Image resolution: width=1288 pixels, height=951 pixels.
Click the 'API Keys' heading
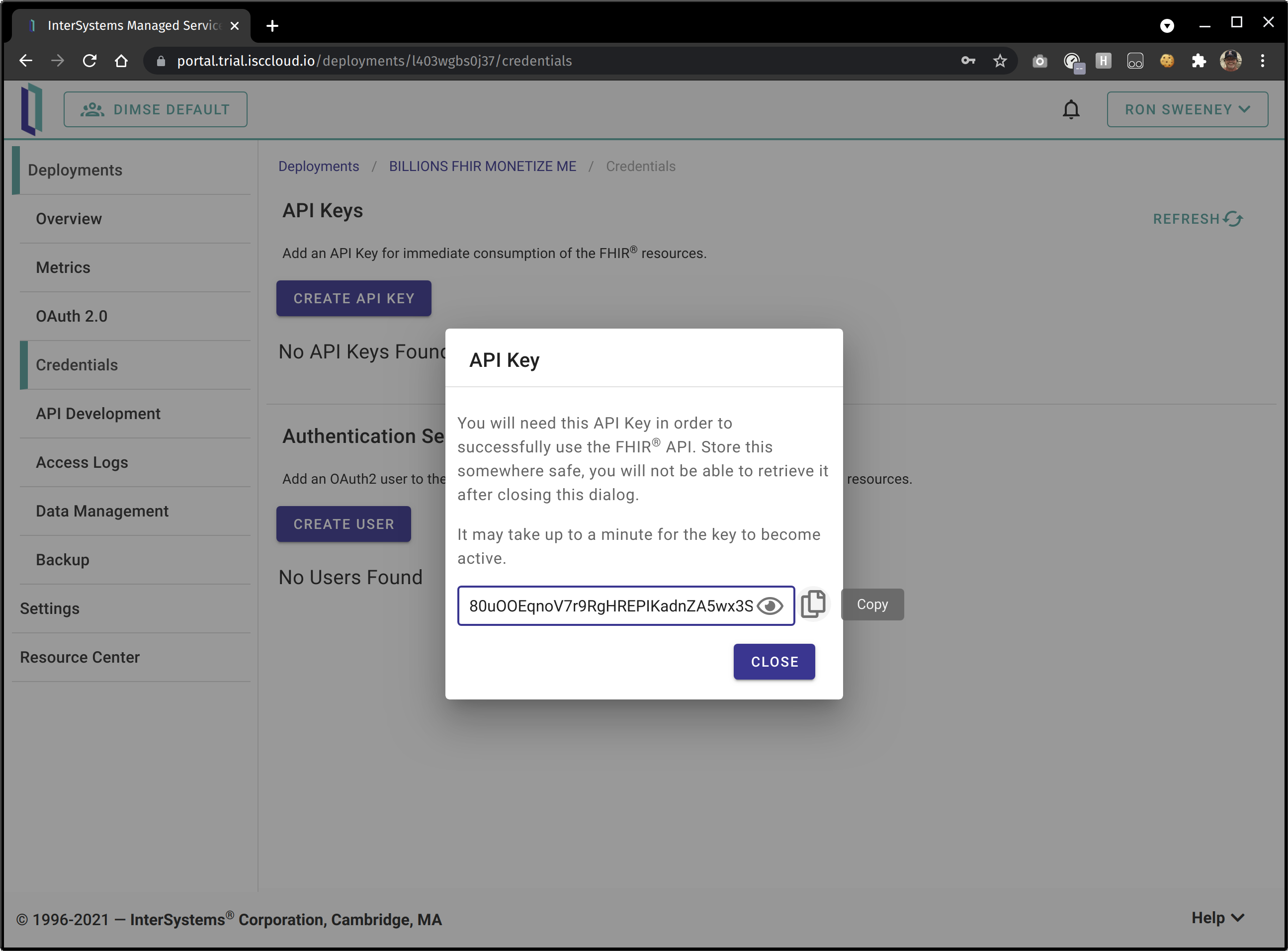tap(322, 211)
